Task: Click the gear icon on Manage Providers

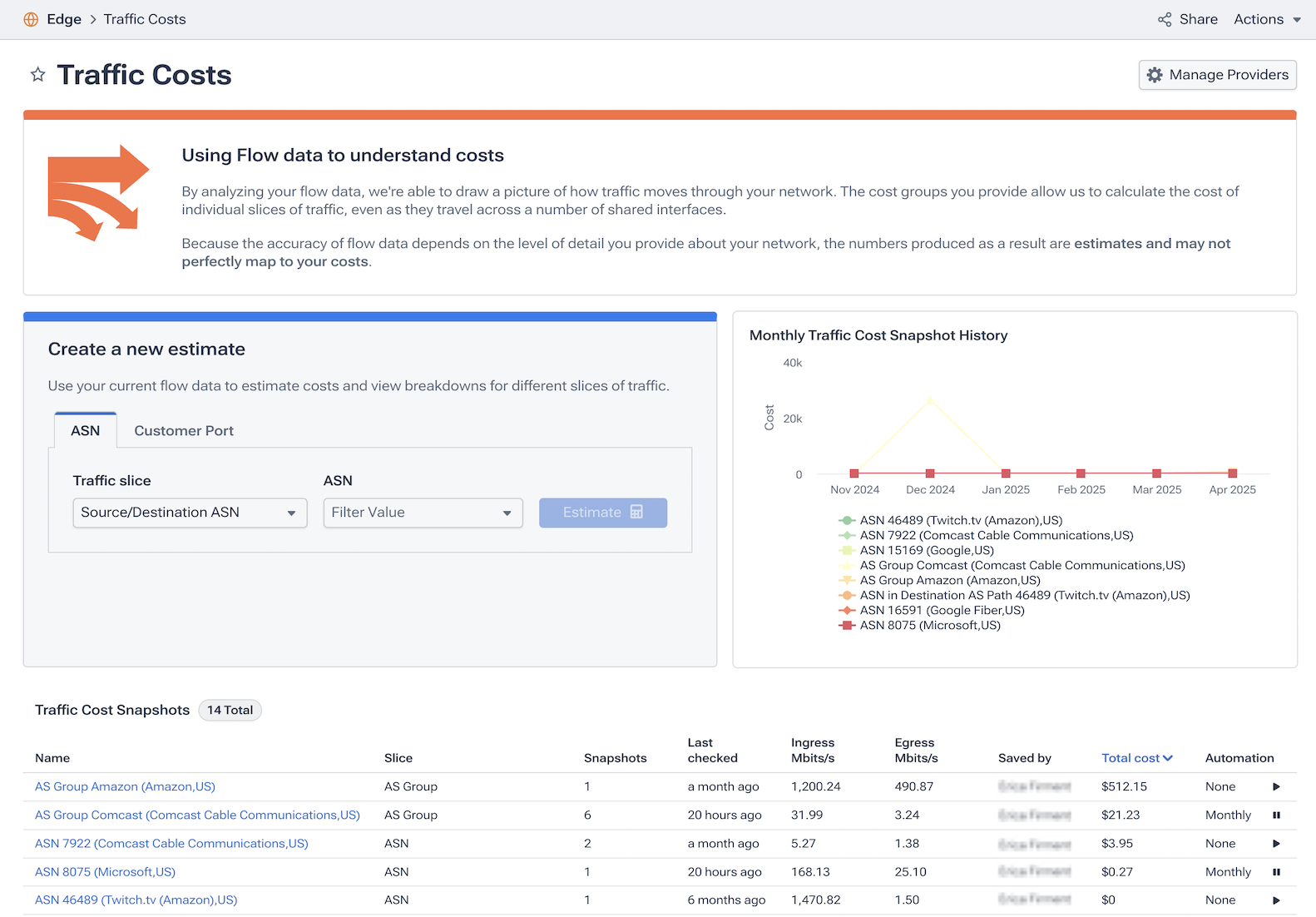Action: click(1155, 75)
